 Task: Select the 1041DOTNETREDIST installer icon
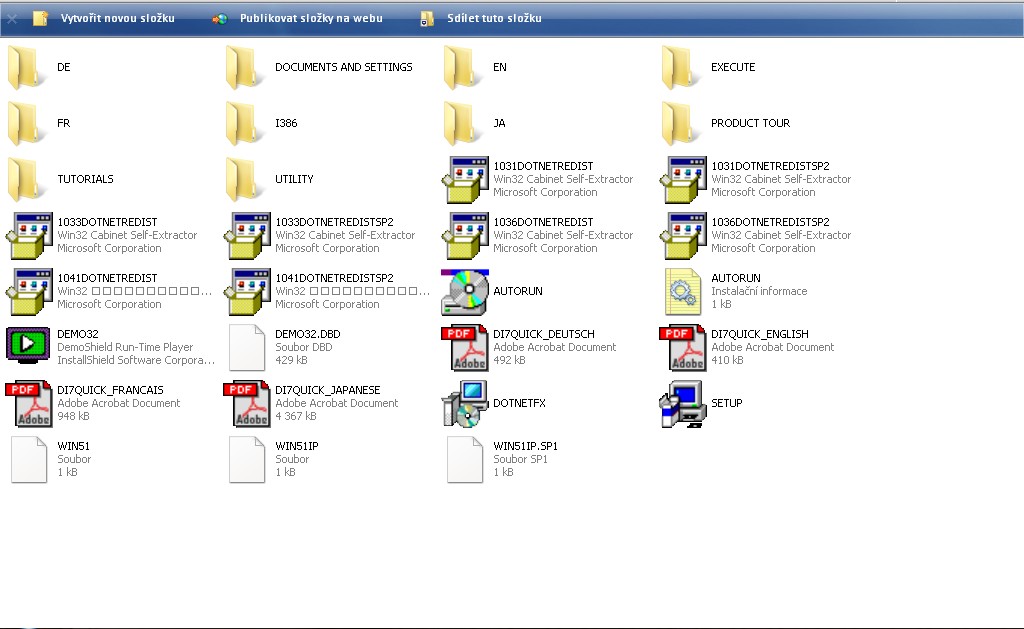(29, 292)
